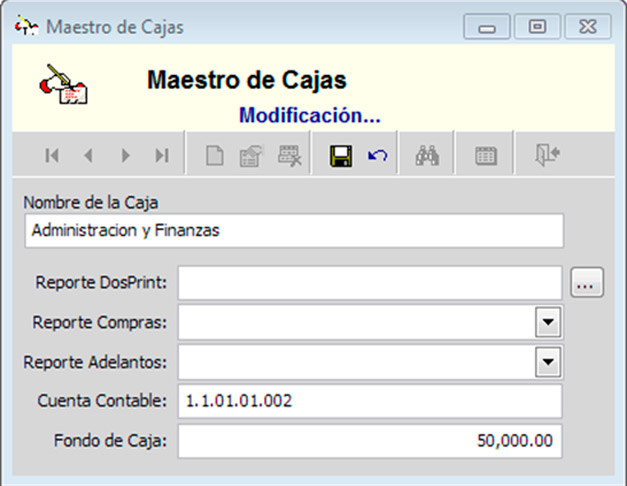Click the browse button beside Reporte DosPrint
The image size is (627, 486).
click(586, 284)
